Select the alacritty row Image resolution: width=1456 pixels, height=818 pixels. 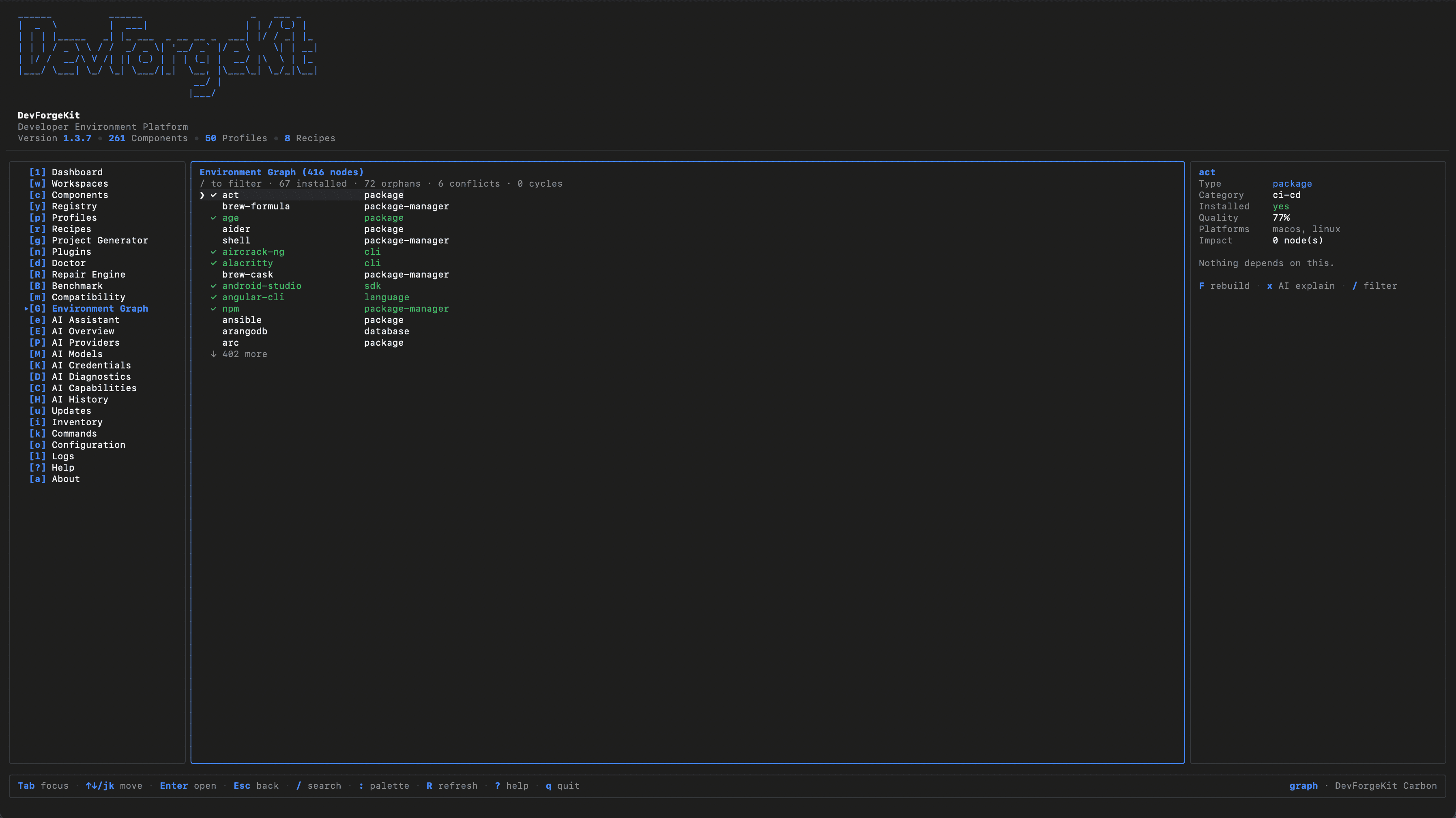pyautogui.click(x=296, y=263)
